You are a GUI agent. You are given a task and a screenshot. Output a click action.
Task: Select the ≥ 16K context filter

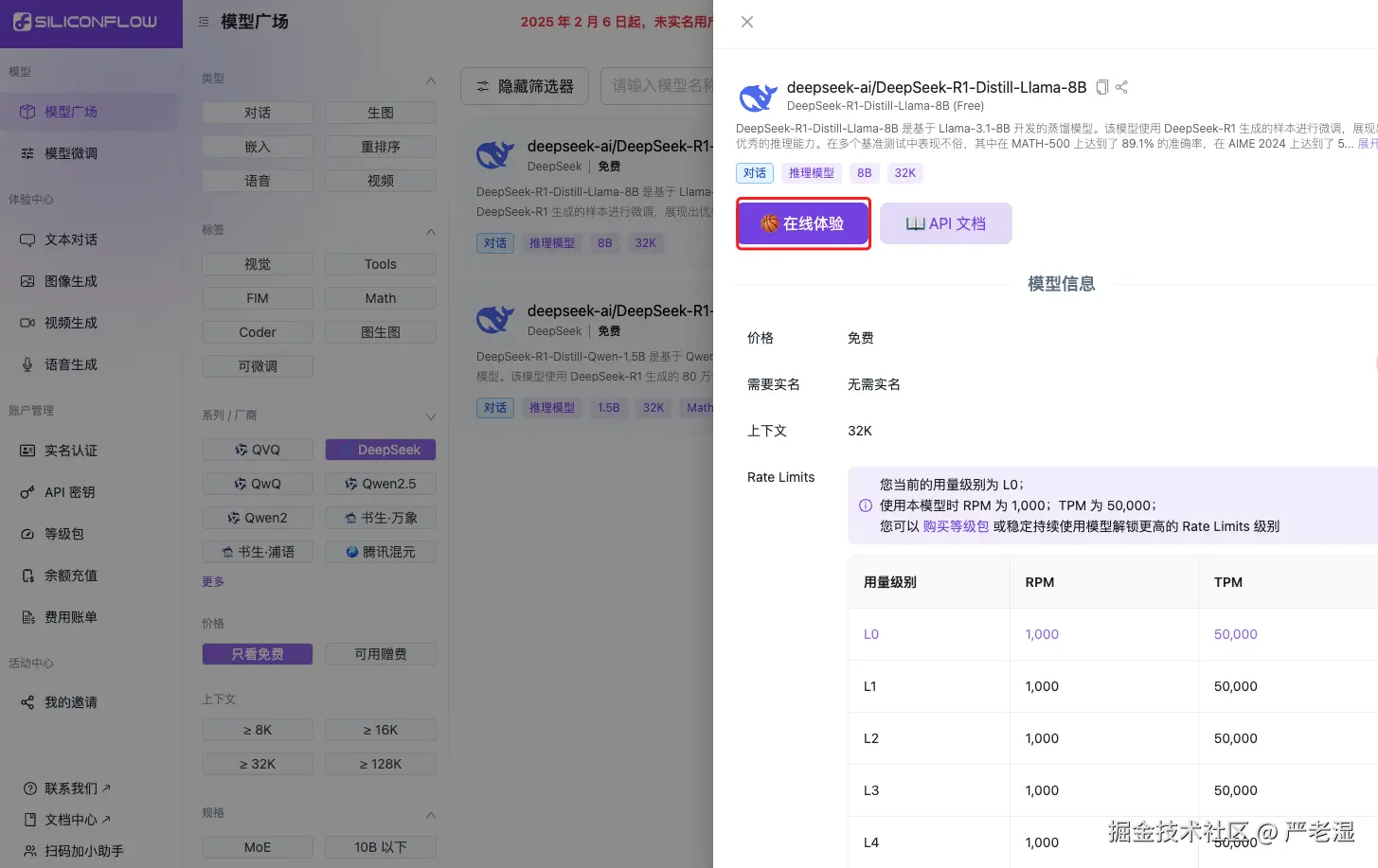(x=381, y=730)
